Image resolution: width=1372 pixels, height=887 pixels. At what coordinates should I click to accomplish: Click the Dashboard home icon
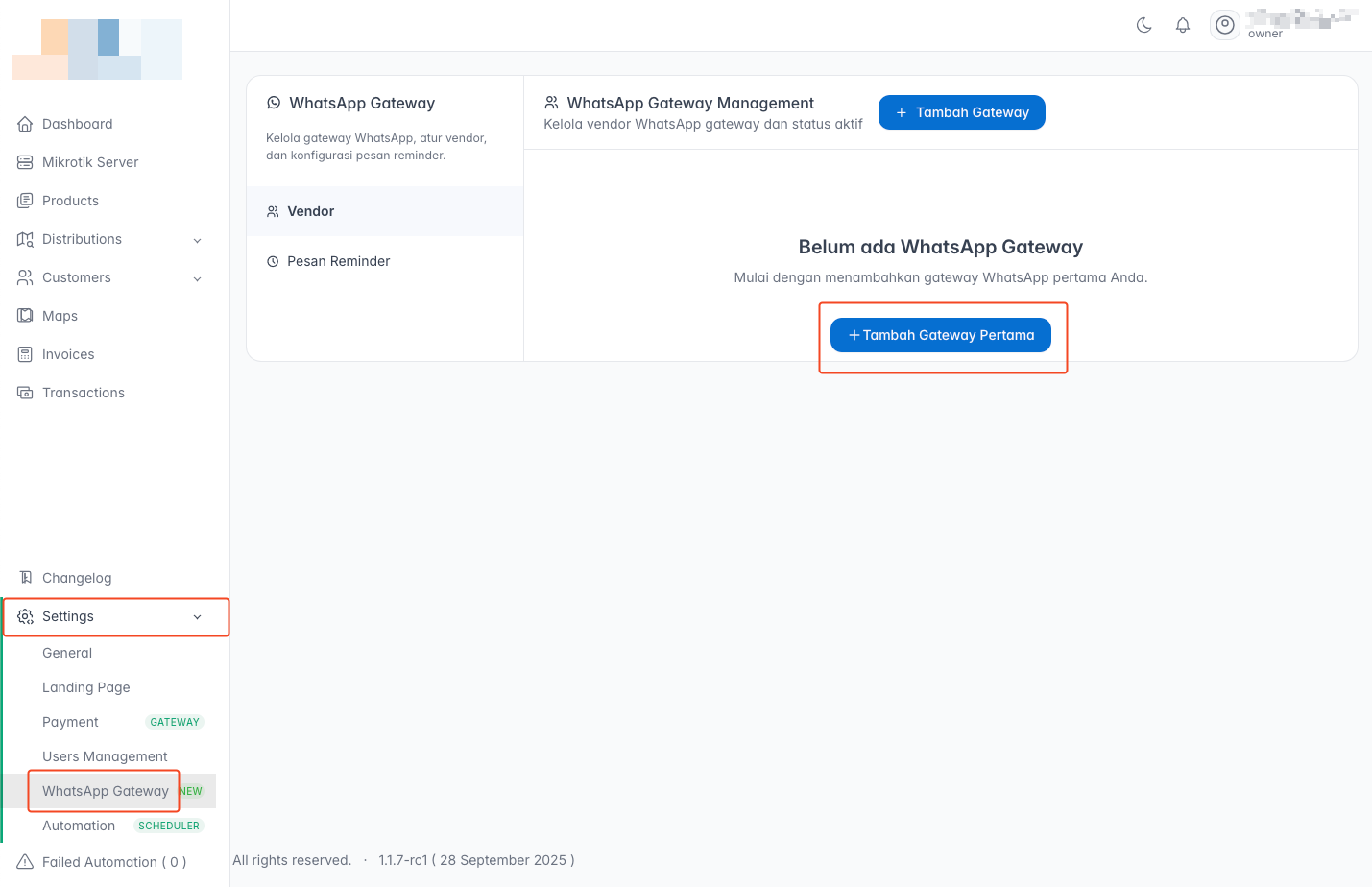25,124
